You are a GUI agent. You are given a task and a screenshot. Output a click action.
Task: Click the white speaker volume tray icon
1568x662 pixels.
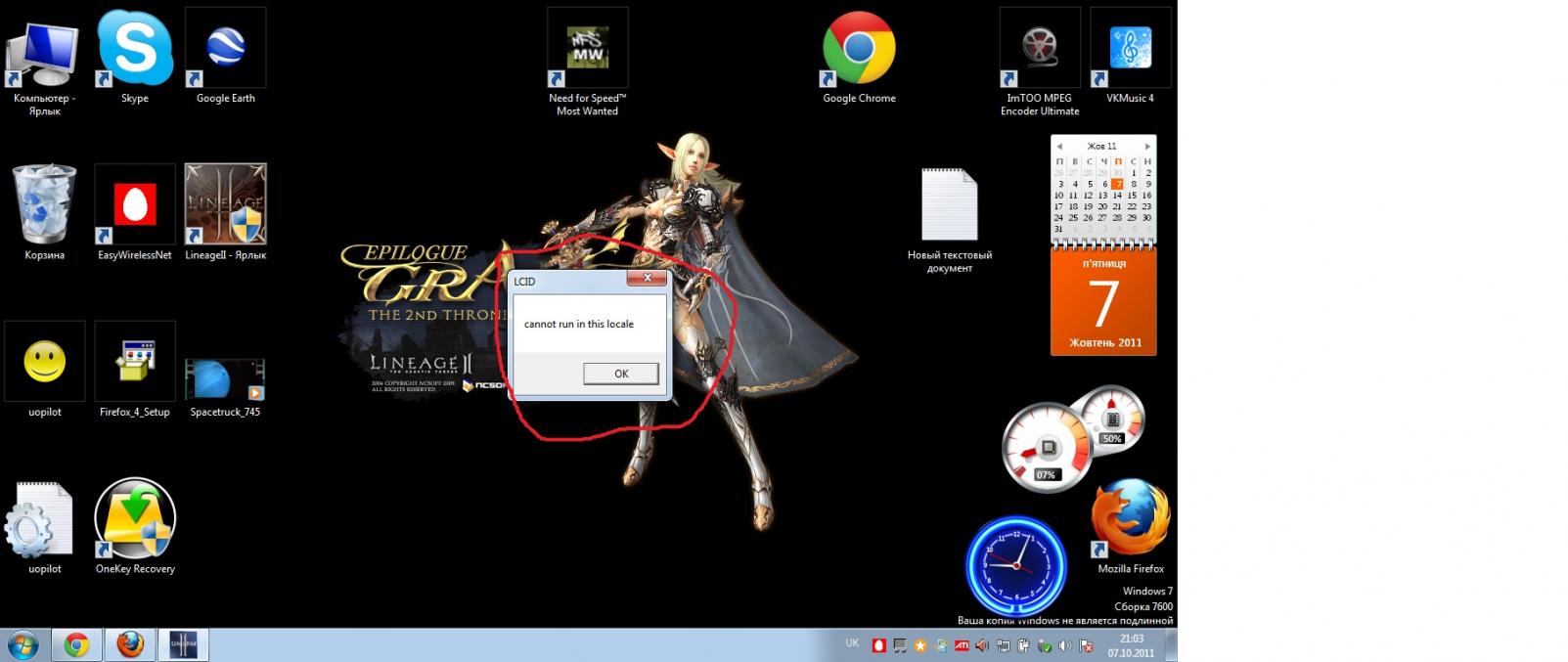[x=1064, y=645]
